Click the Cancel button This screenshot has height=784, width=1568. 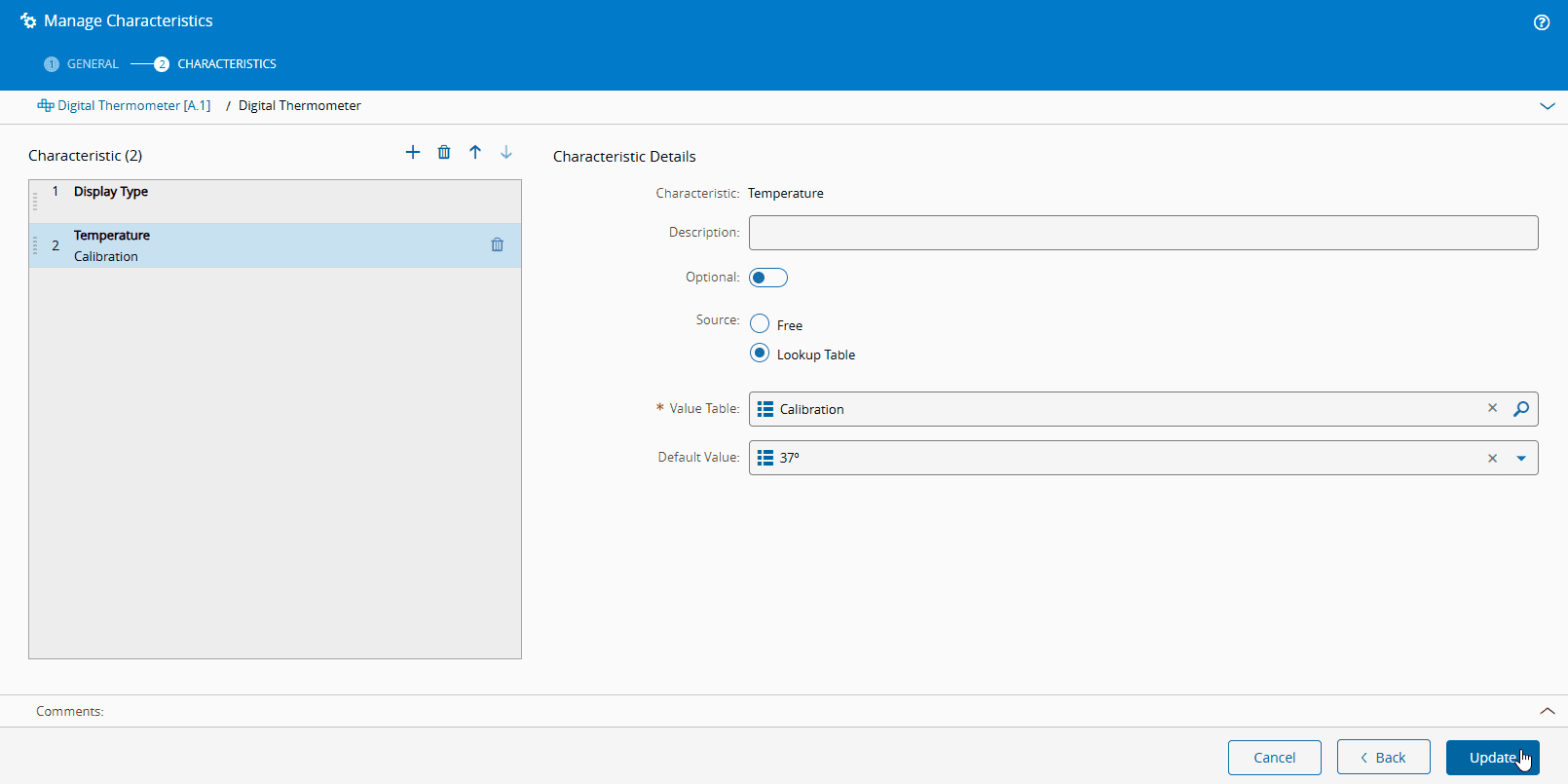tap(1274, 758)
